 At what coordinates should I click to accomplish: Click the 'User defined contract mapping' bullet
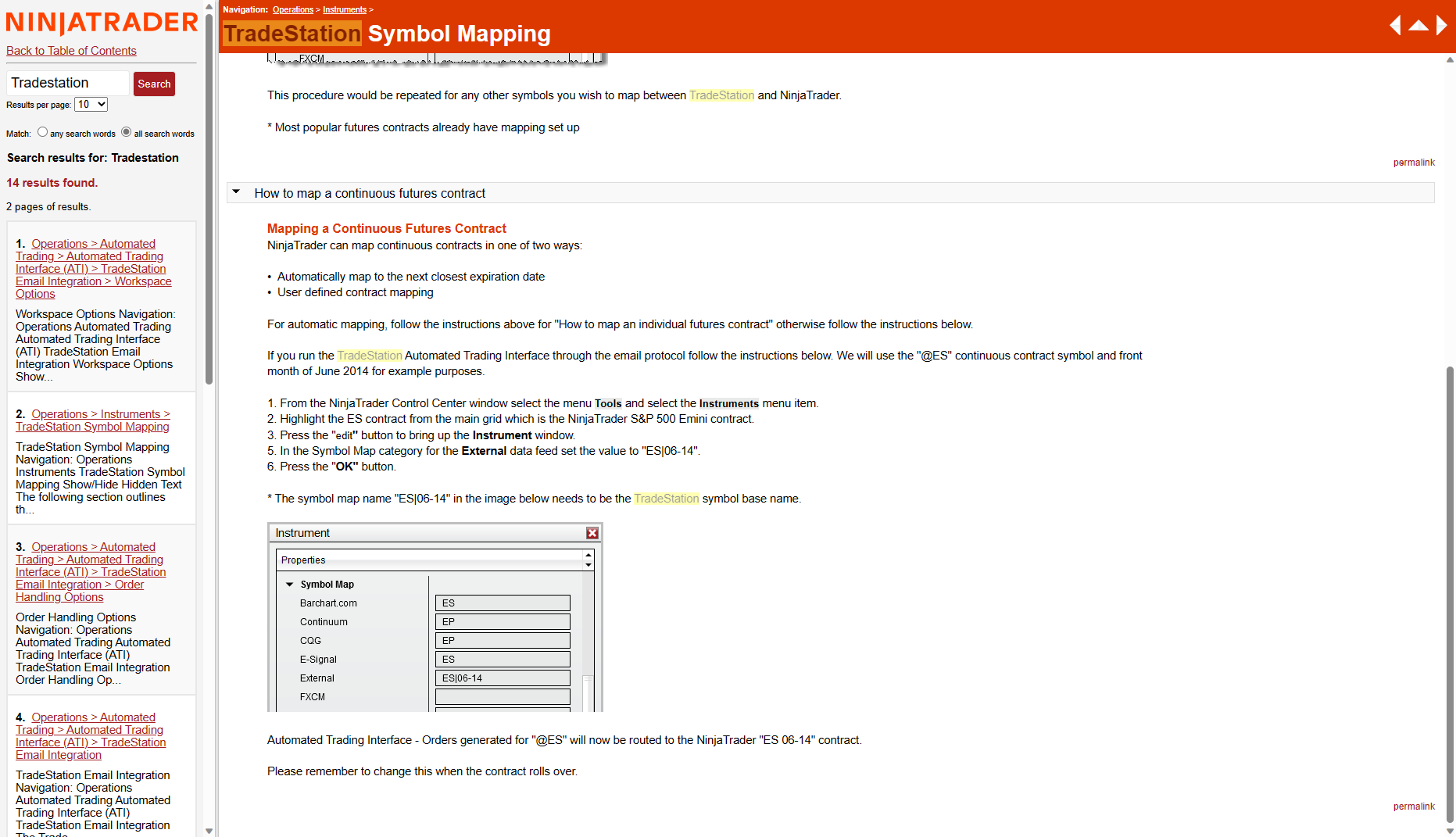pos(356,292)
